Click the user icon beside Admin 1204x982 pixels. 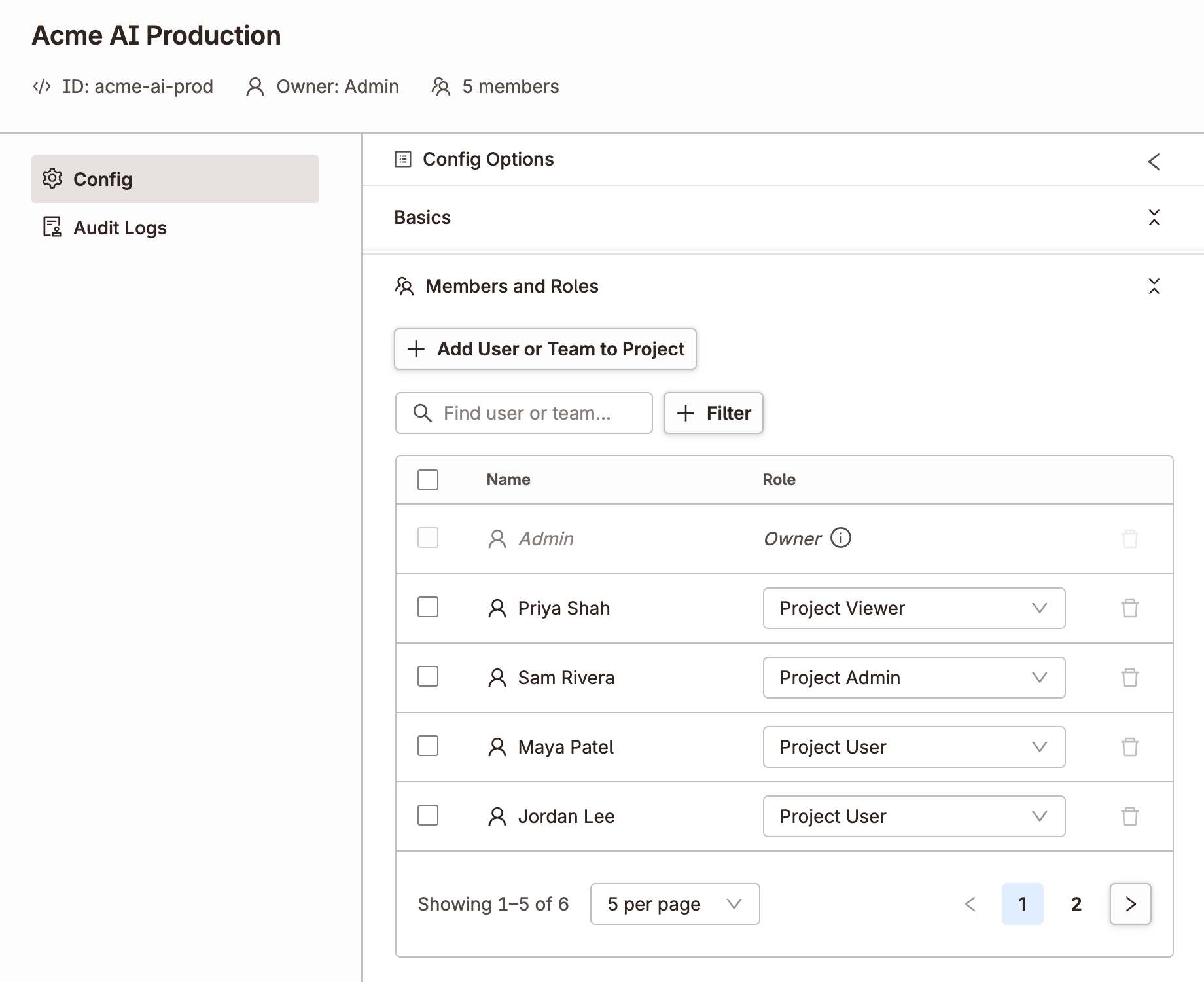tap(497, 539)
